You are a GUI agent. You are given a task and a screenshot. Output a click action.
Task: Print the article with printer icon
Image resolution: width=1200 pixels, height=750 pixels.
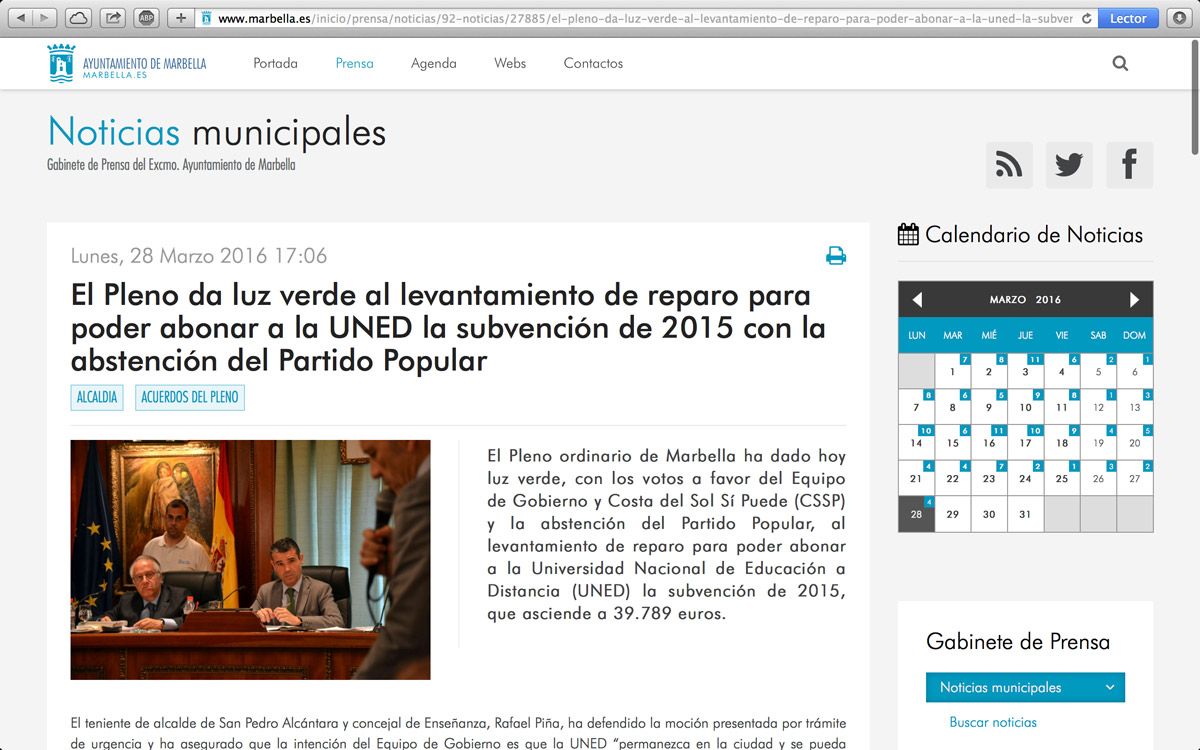836,256
